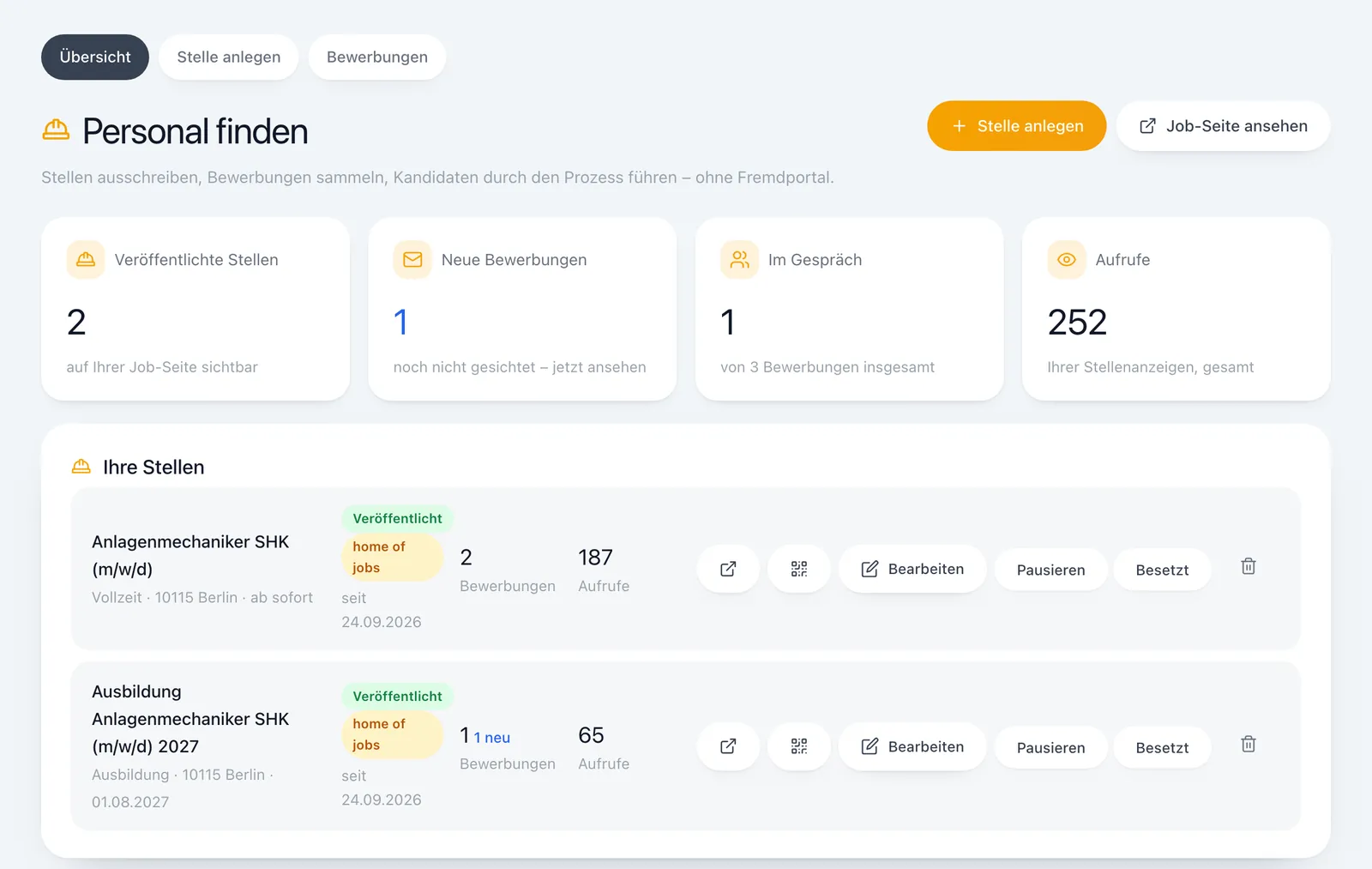
Task: Click 'von 3 Bewerbungen insgesamt' text
Action: coord(827,367)
